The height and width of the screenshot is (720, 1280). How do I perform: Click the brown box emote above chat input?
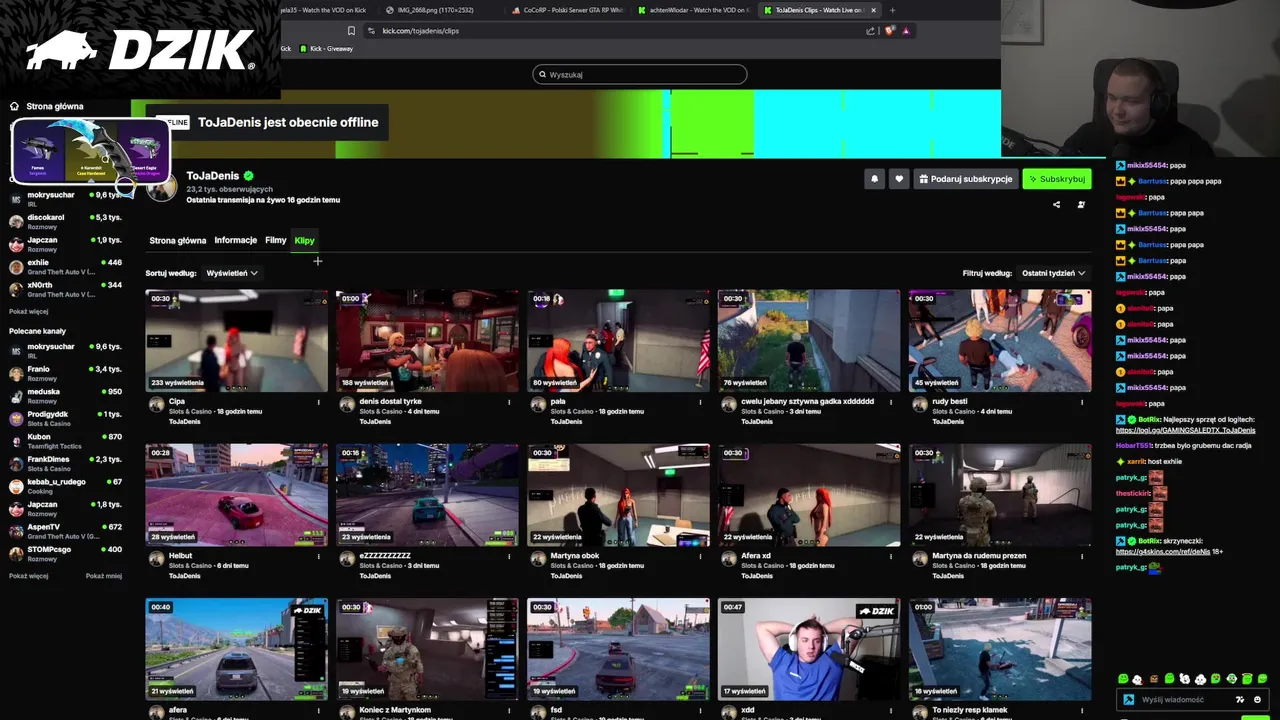tap(1154, 679)
